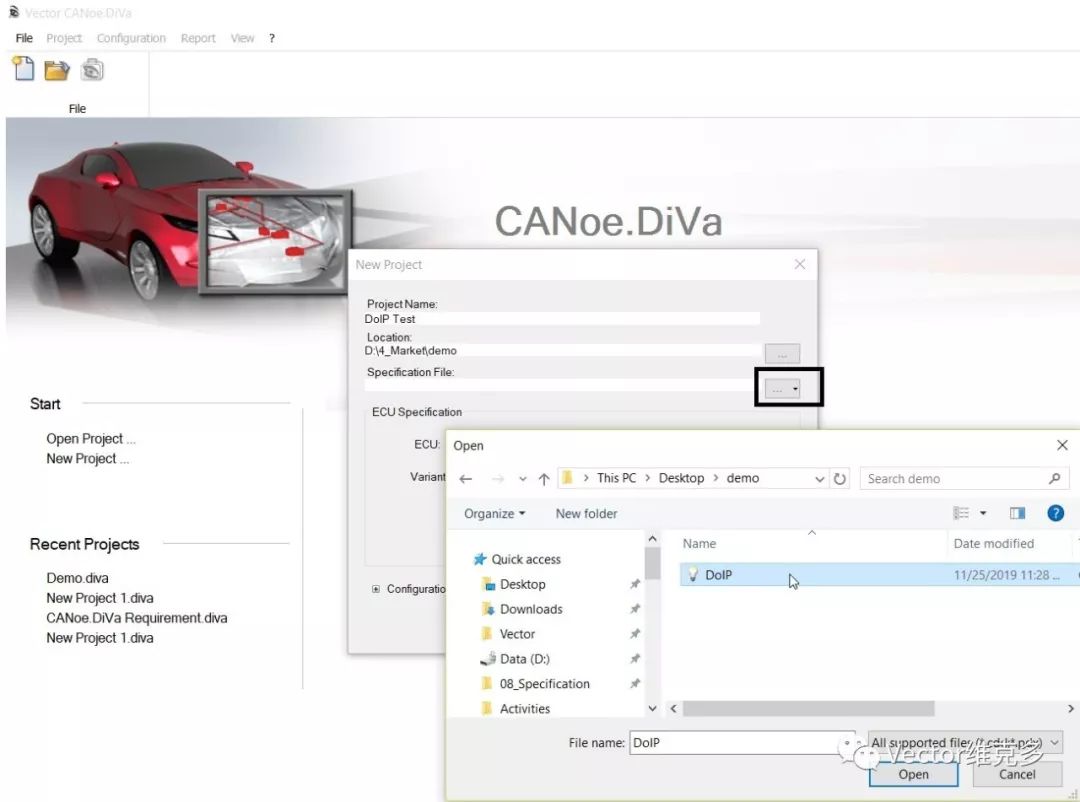
Task: Open recent project Demo.diva
Action: click(77, 578)
